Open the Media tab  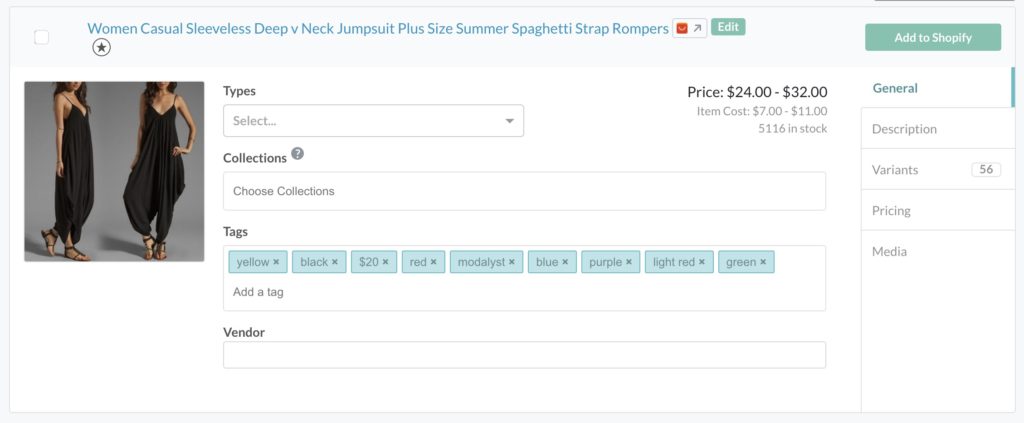(889, 251)
